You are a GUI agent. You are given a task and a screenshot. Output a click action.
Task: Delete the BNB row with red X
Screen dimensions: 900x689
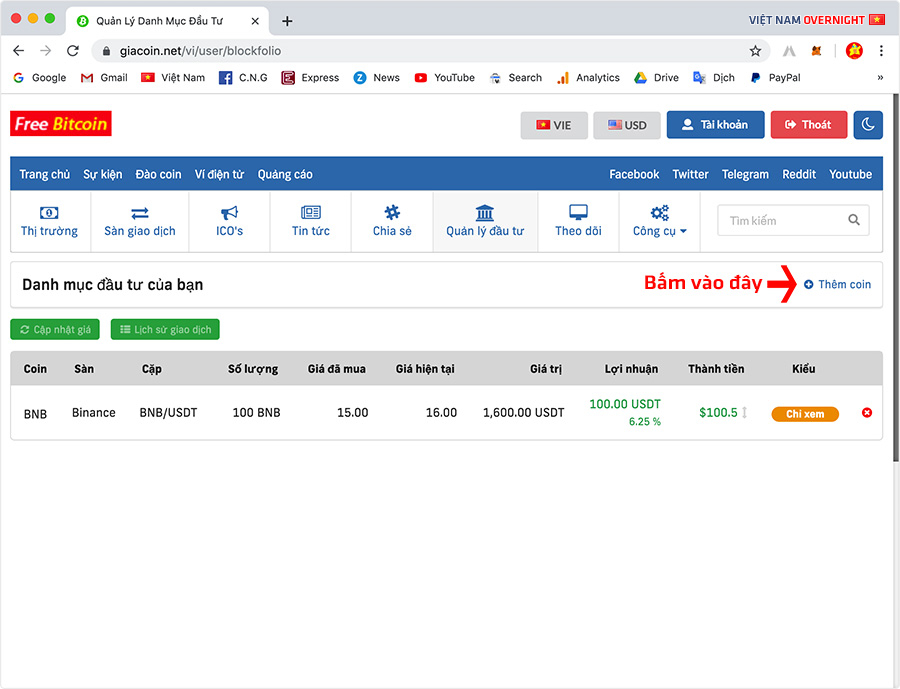click(x=867, y=413)
